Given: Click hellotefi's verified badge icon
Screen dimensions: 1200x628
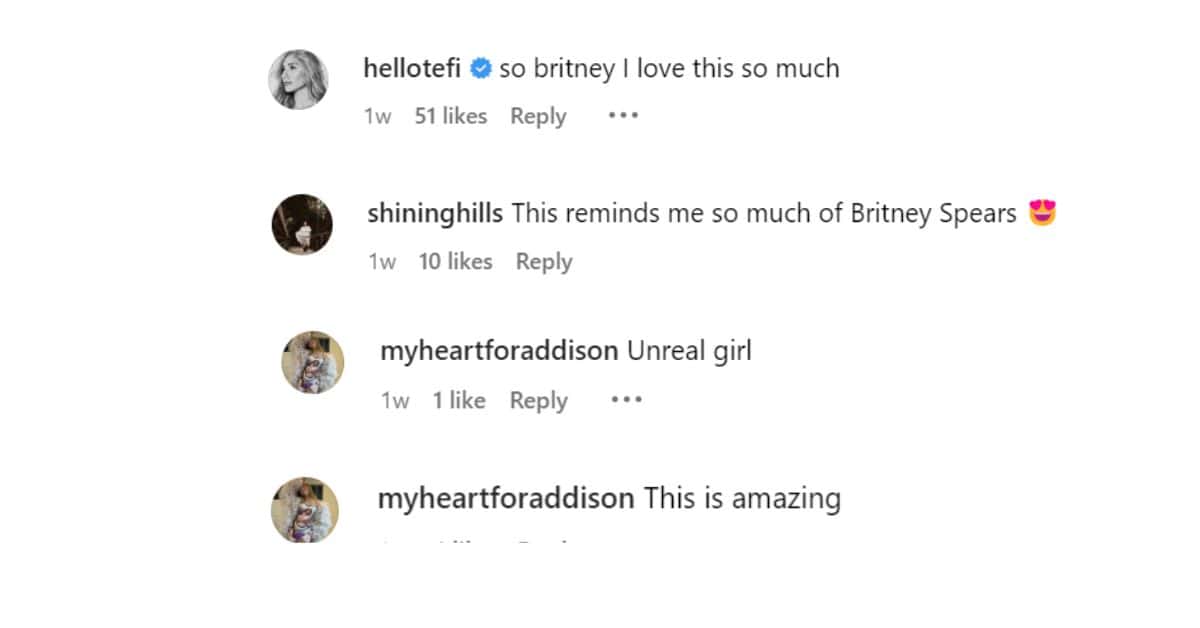Looking at the screenshot, I should tap(481, 68).
